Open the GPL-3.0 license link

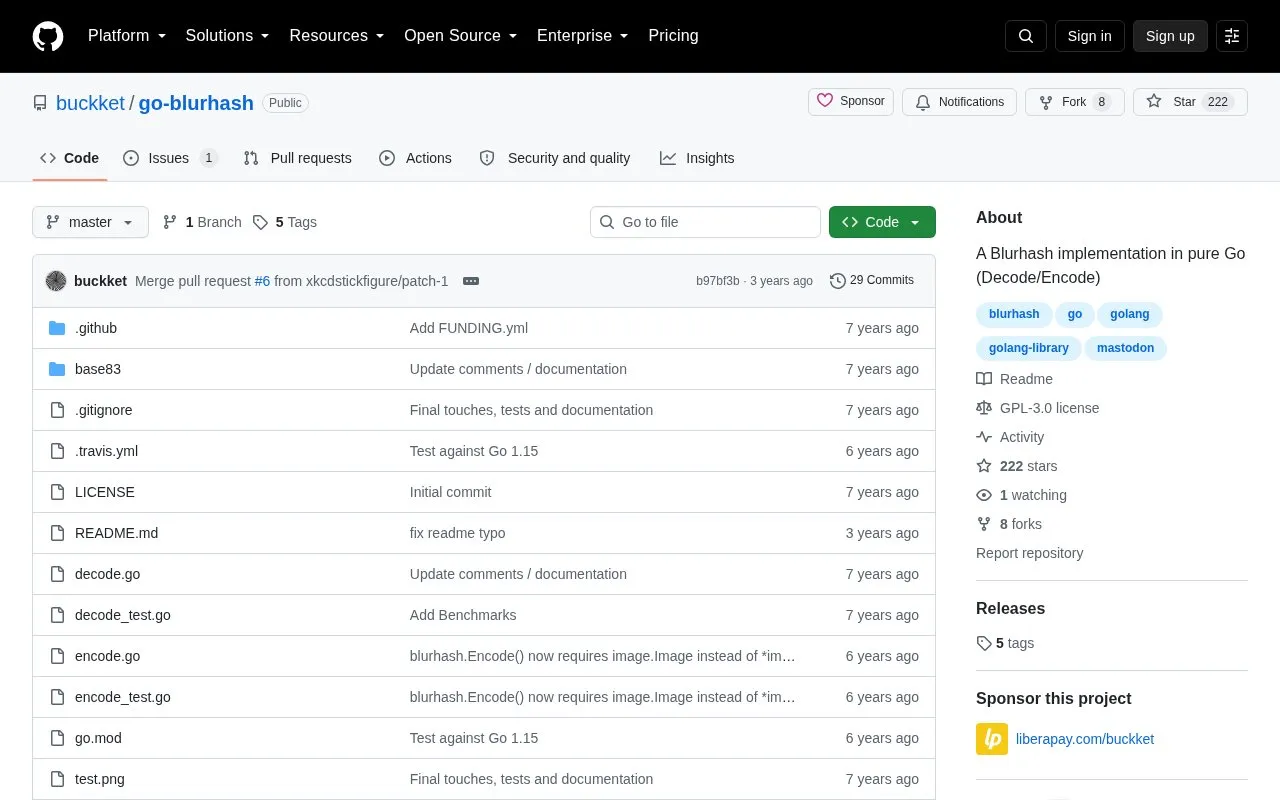1037,408
